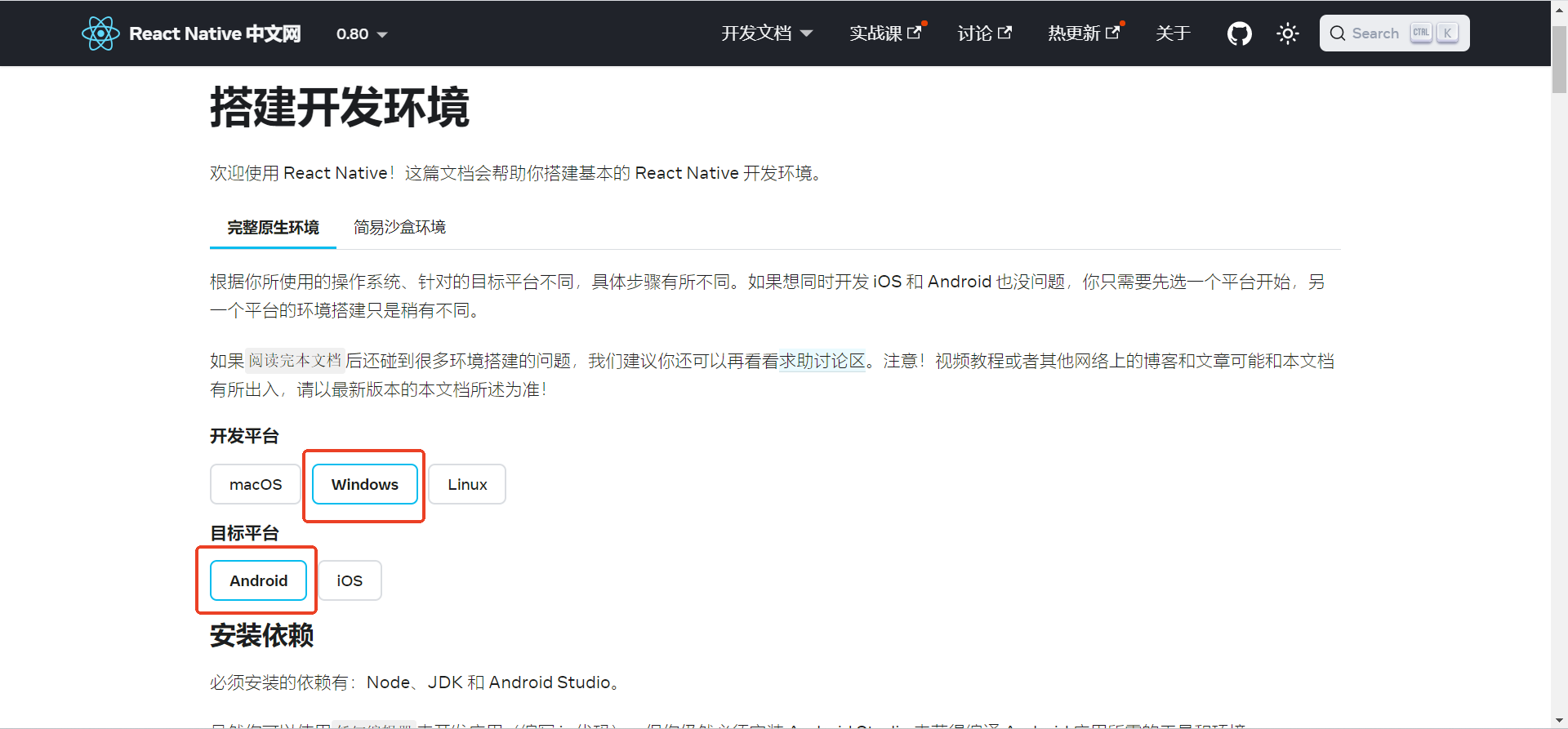The height and width of the screenshot is (729, 1568).
Task: Switch to the 简易沙盒环境 tab
Action: click(399, 228)
